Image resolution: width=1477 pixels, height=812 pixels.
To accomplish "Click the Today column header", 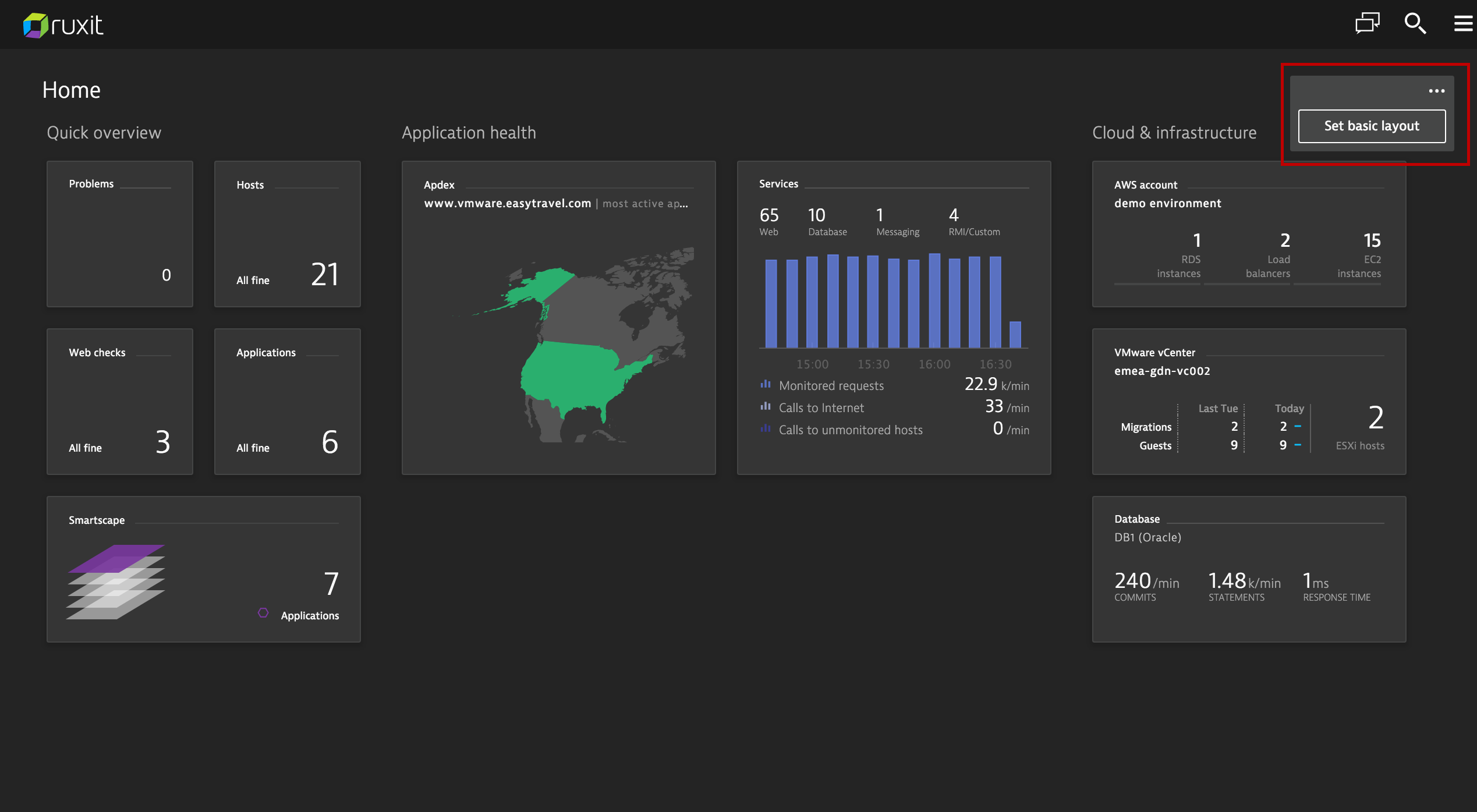I will (x=1289, y=408).
